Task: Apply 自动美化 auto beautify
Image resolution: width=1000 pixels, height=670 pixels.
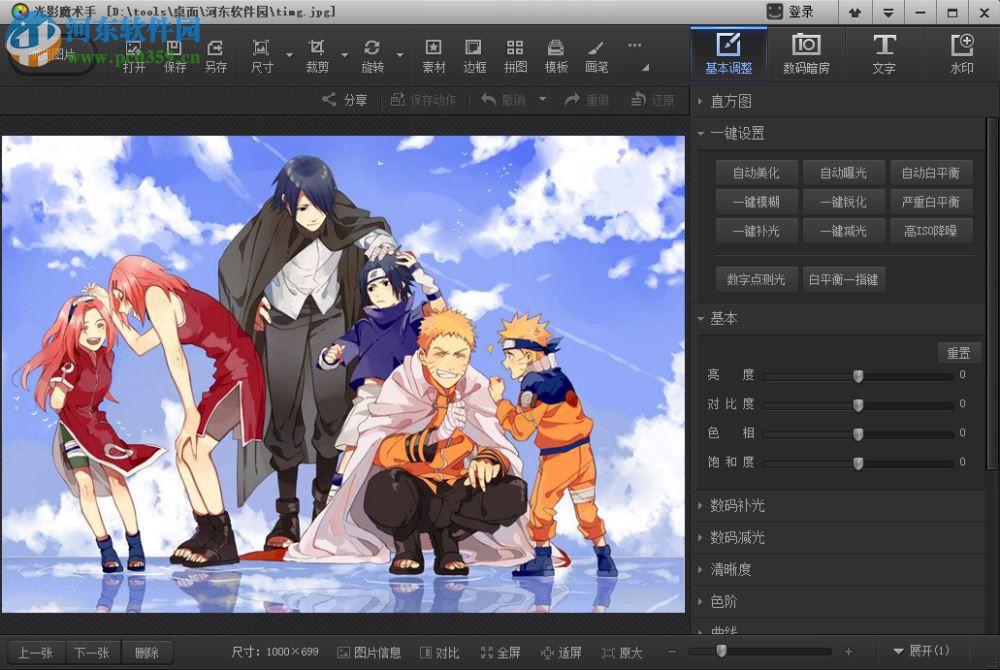Action: click(x=756, y=173)
